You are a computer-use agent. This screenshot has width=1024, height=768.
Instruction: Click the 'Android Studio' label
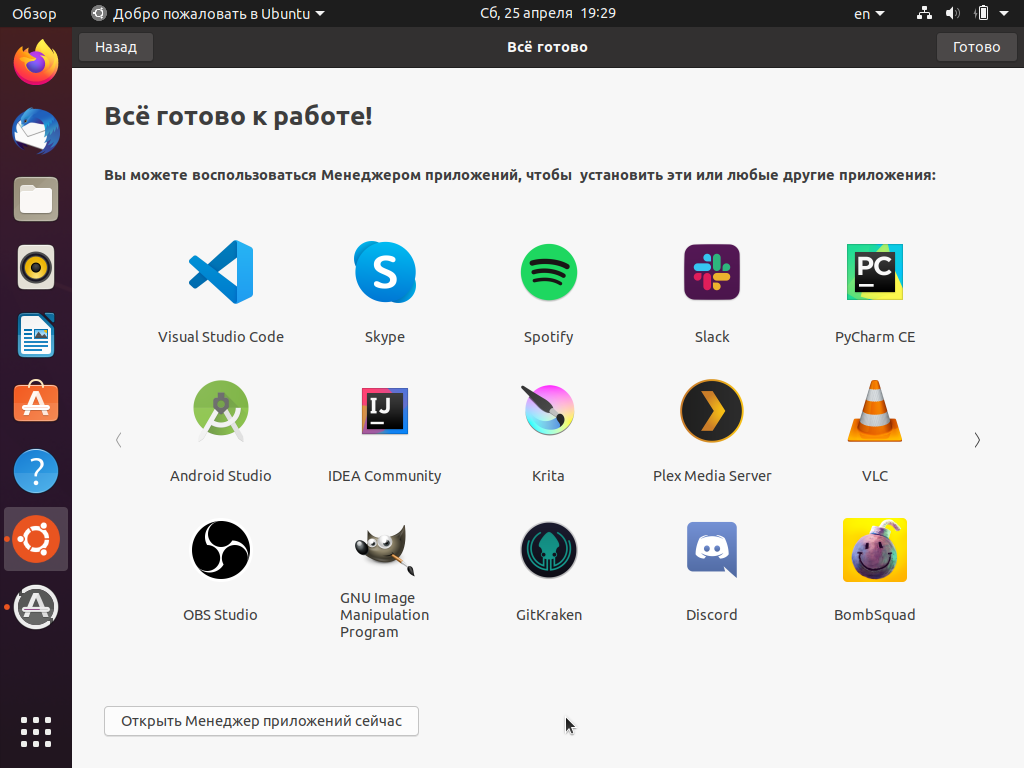[x=221, y=476]
